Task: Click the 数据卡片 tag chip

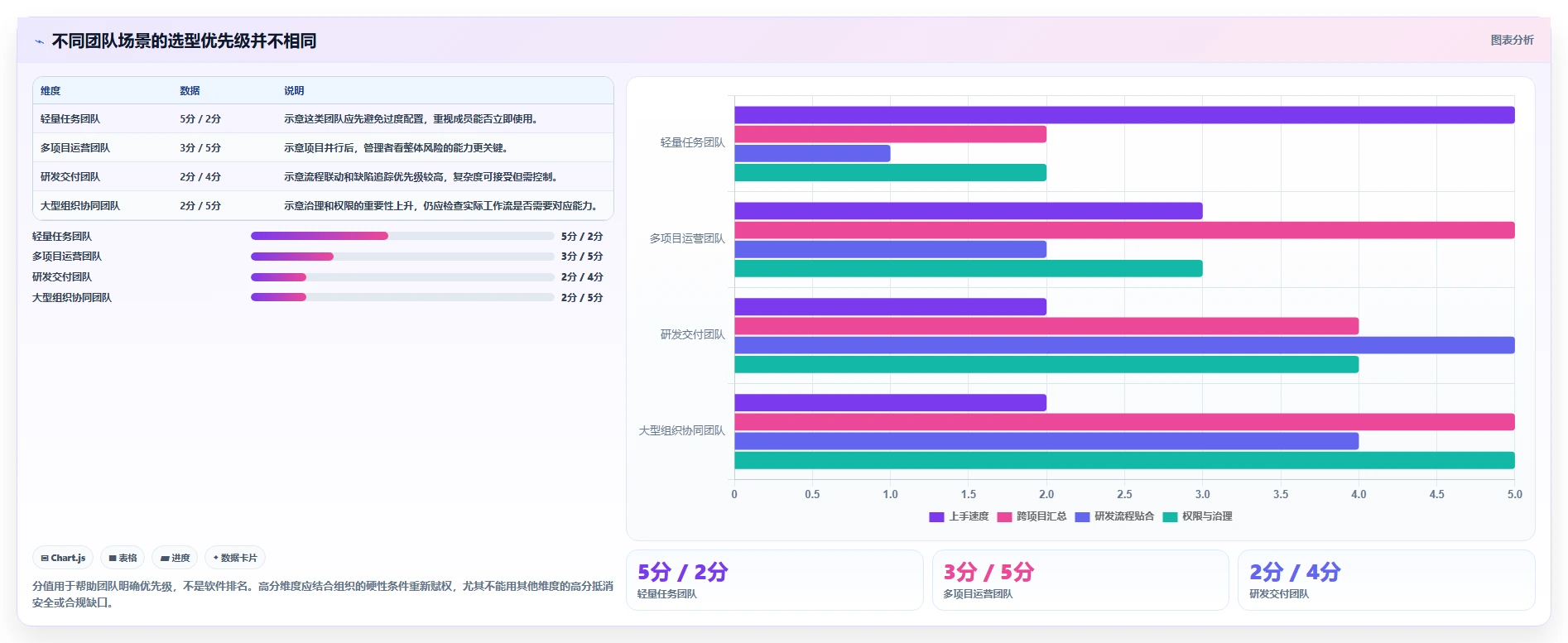Action: (235, 558)
